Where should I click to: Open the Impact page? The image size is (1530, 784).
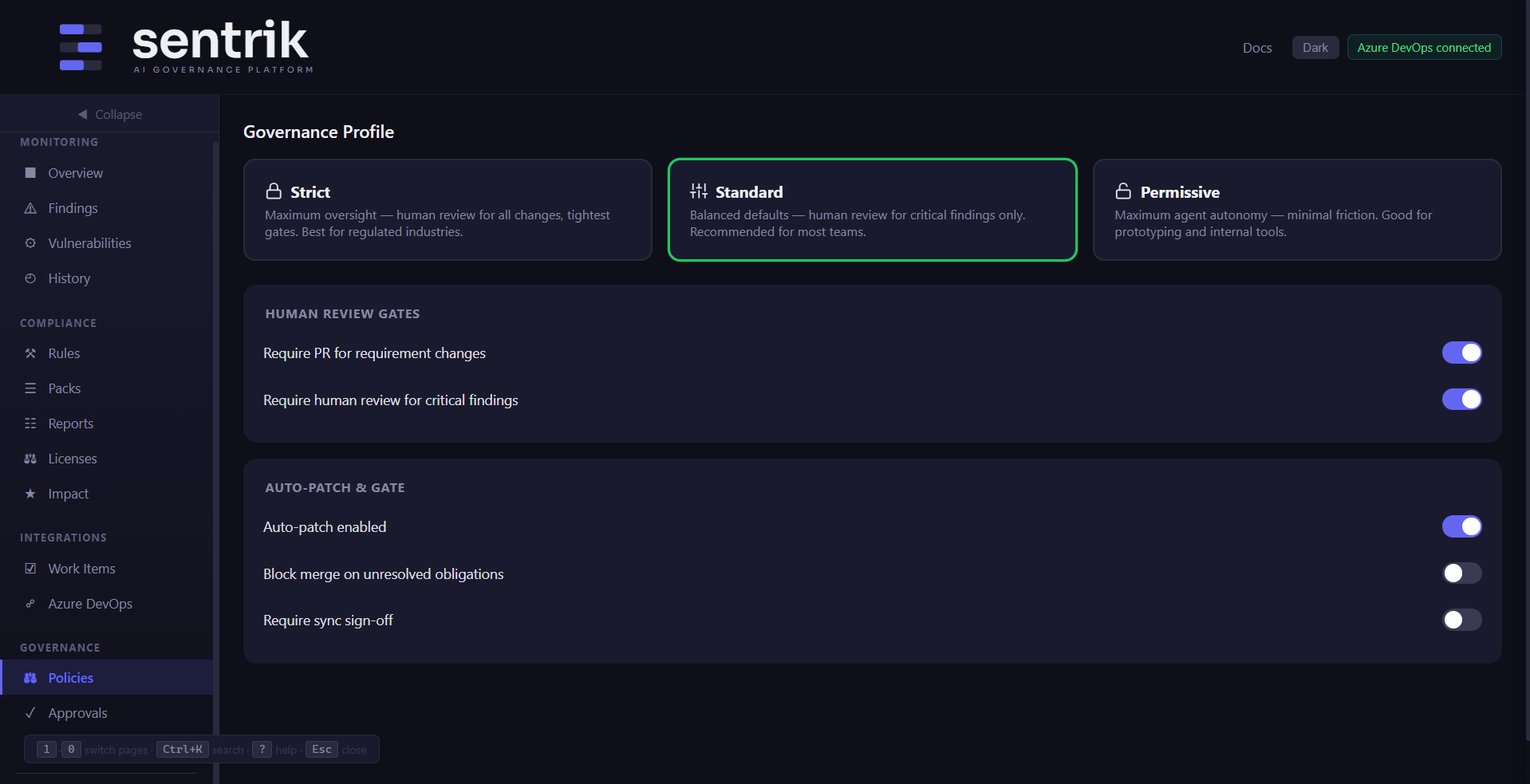[106, 494]
